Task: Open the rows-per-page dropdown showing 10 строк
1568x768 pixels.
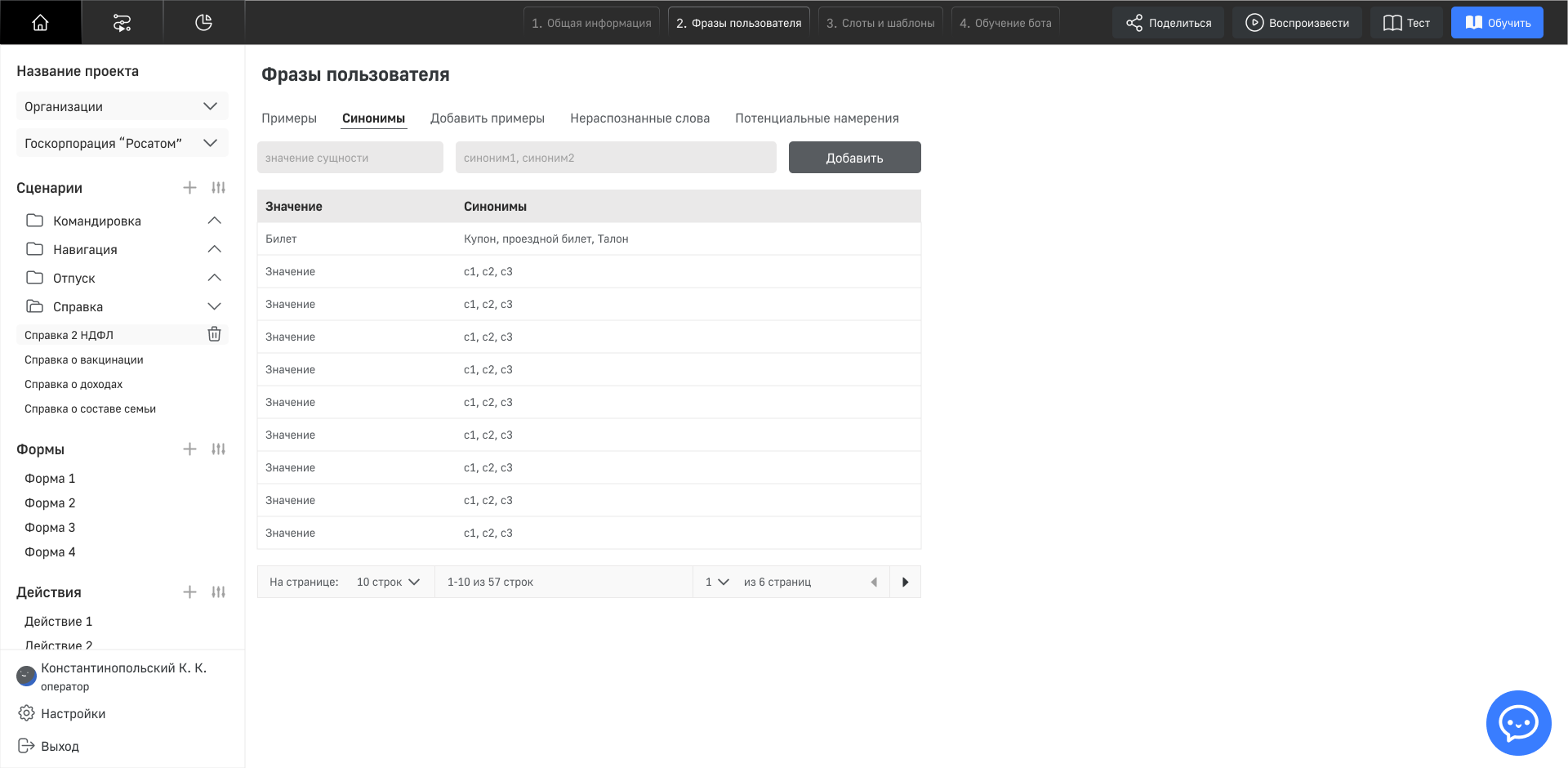Action: [387, 582]
